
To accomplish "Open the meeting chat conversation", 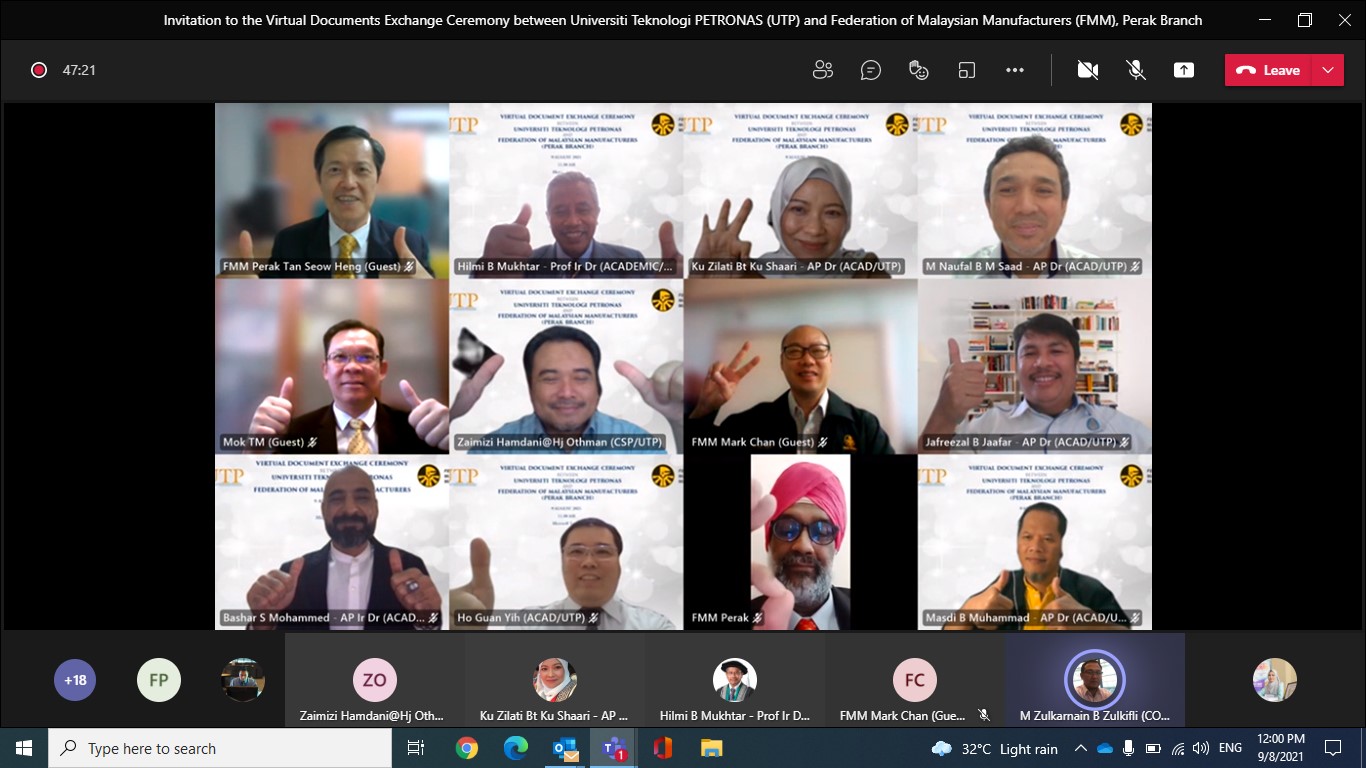I will pos(871,70).
